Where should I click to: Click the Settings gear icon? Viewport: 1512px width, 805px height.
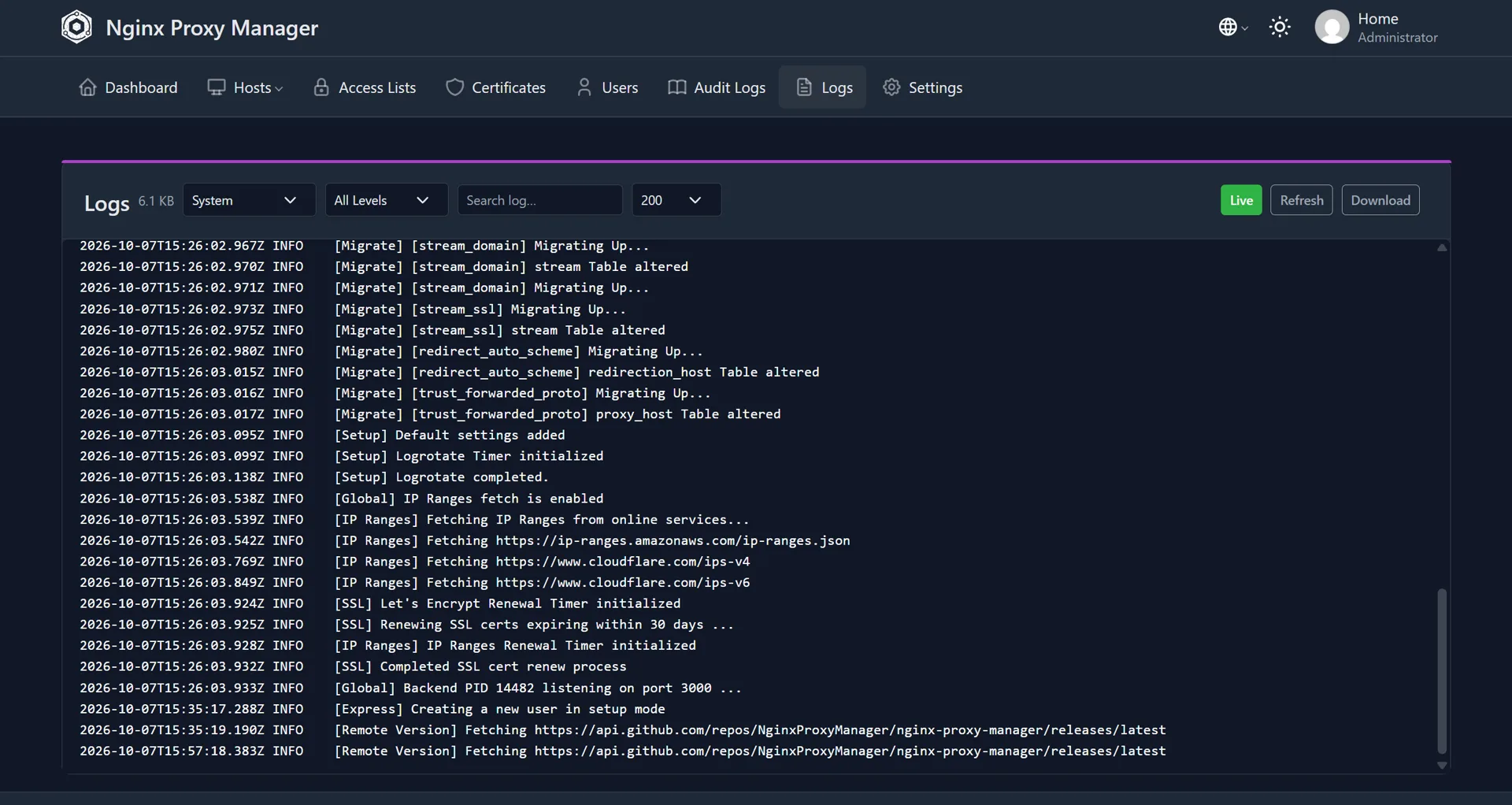891,87
